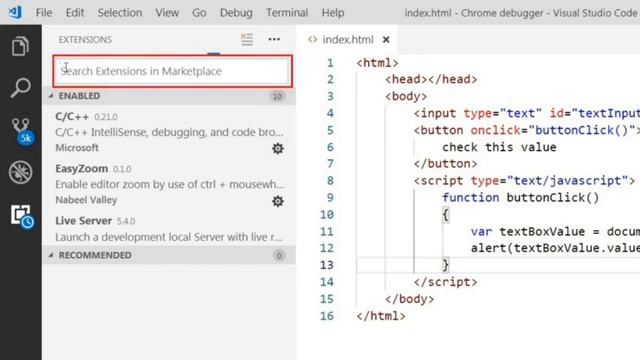The height and width of the screenshot is (360, 640).
Task: Click the Nabeel Valley publisher name
Action: 86,200
